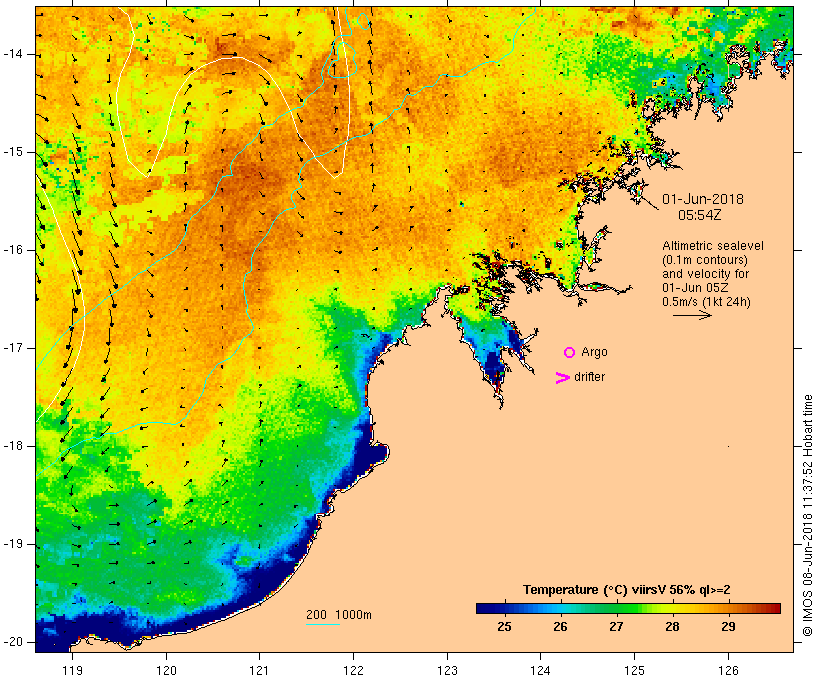Click the colorbar label '28'
This screenshot has width=820, height=680.
coord(673,627)
